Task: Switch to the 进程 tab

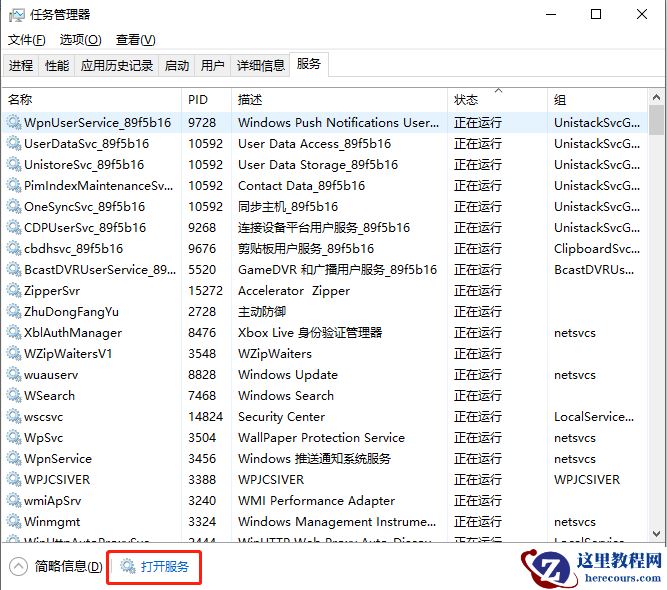Action: click(x=21, y=66)
